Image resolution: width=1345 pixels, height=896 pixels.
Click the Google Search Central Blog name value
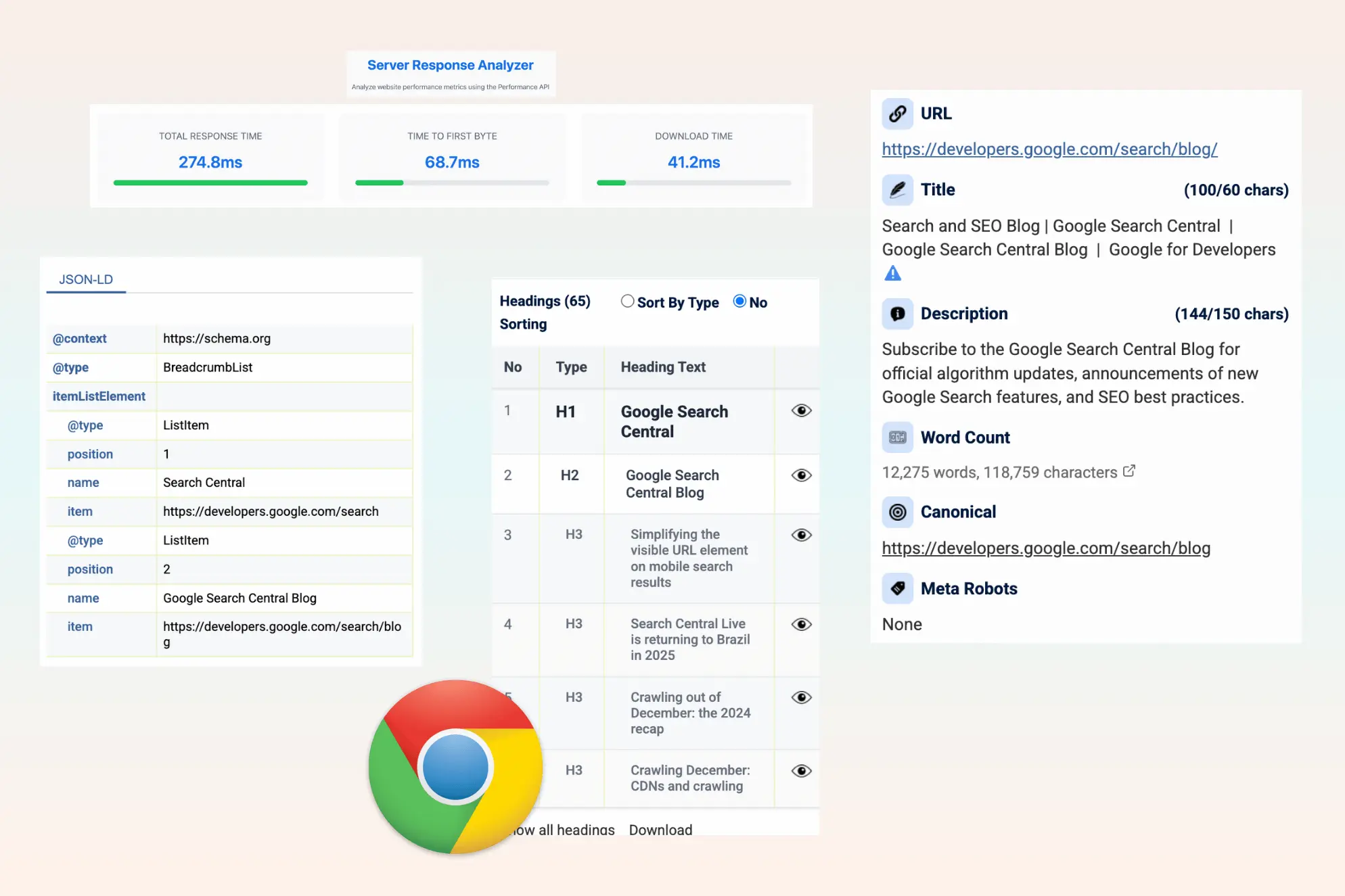(x=240, y=598)
